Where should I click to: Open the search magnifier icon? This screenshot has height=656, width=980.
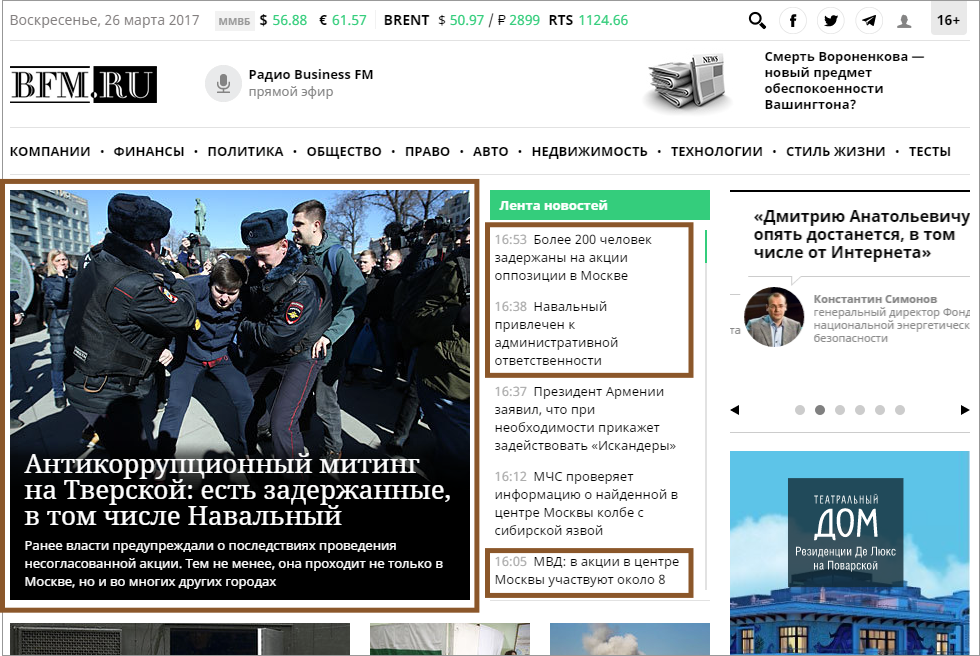757,20
